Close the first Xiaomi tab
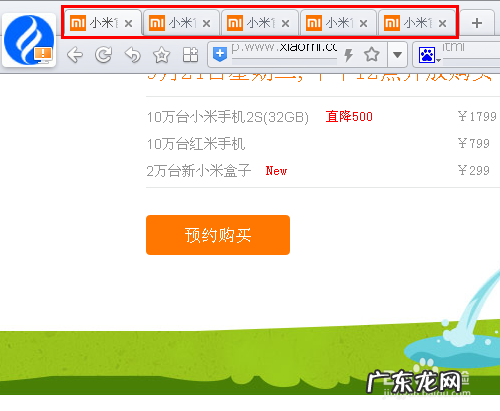The width and height of the screenshot is (500, 411). click(128, 23)
